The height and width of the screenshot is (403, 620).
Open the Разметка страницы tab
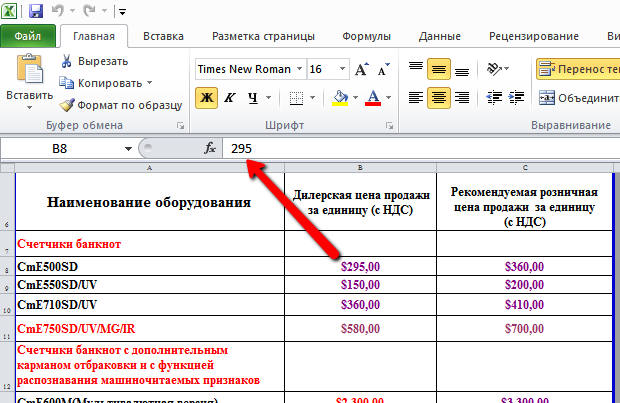(x=263, y=36)
